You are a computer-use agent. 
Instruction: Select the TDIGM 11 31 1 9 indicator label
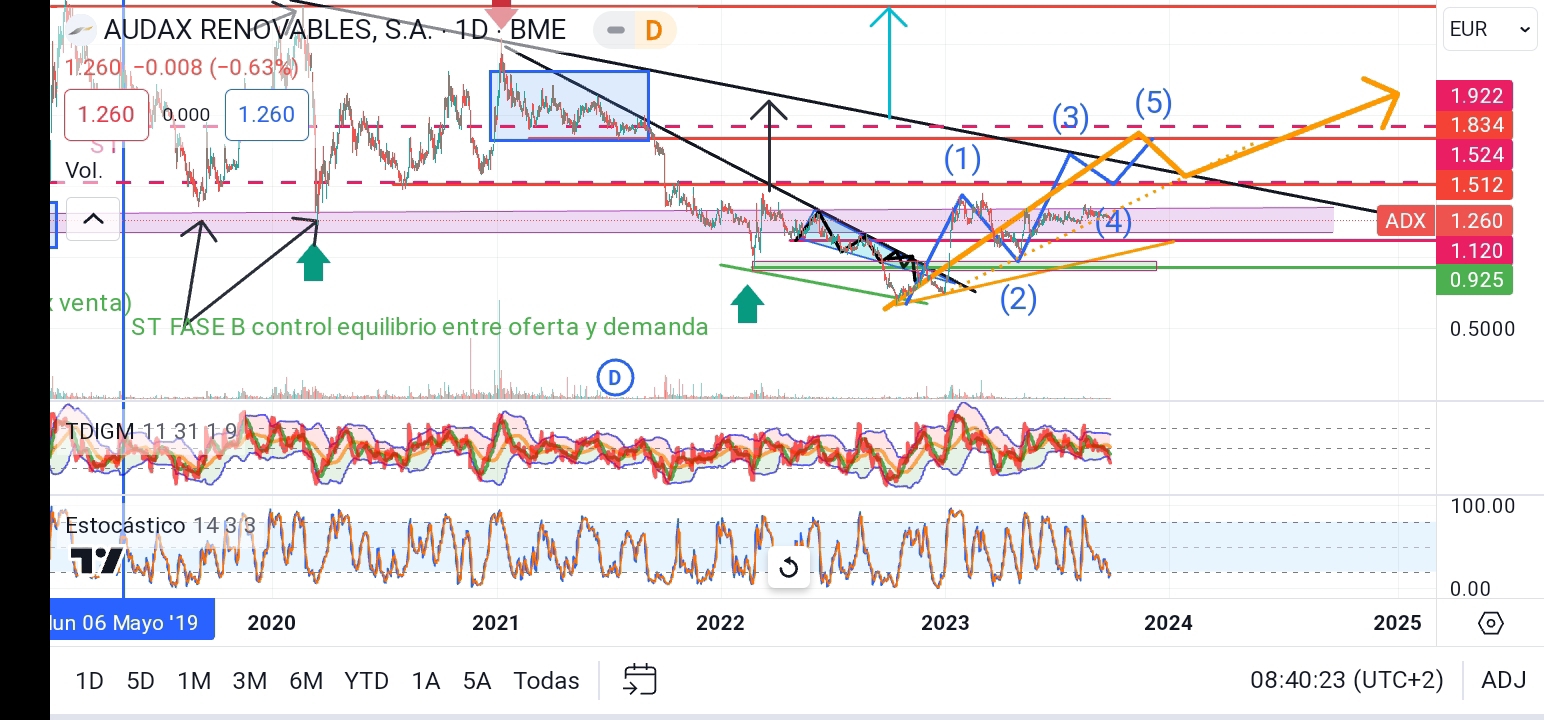coord(151,431)
